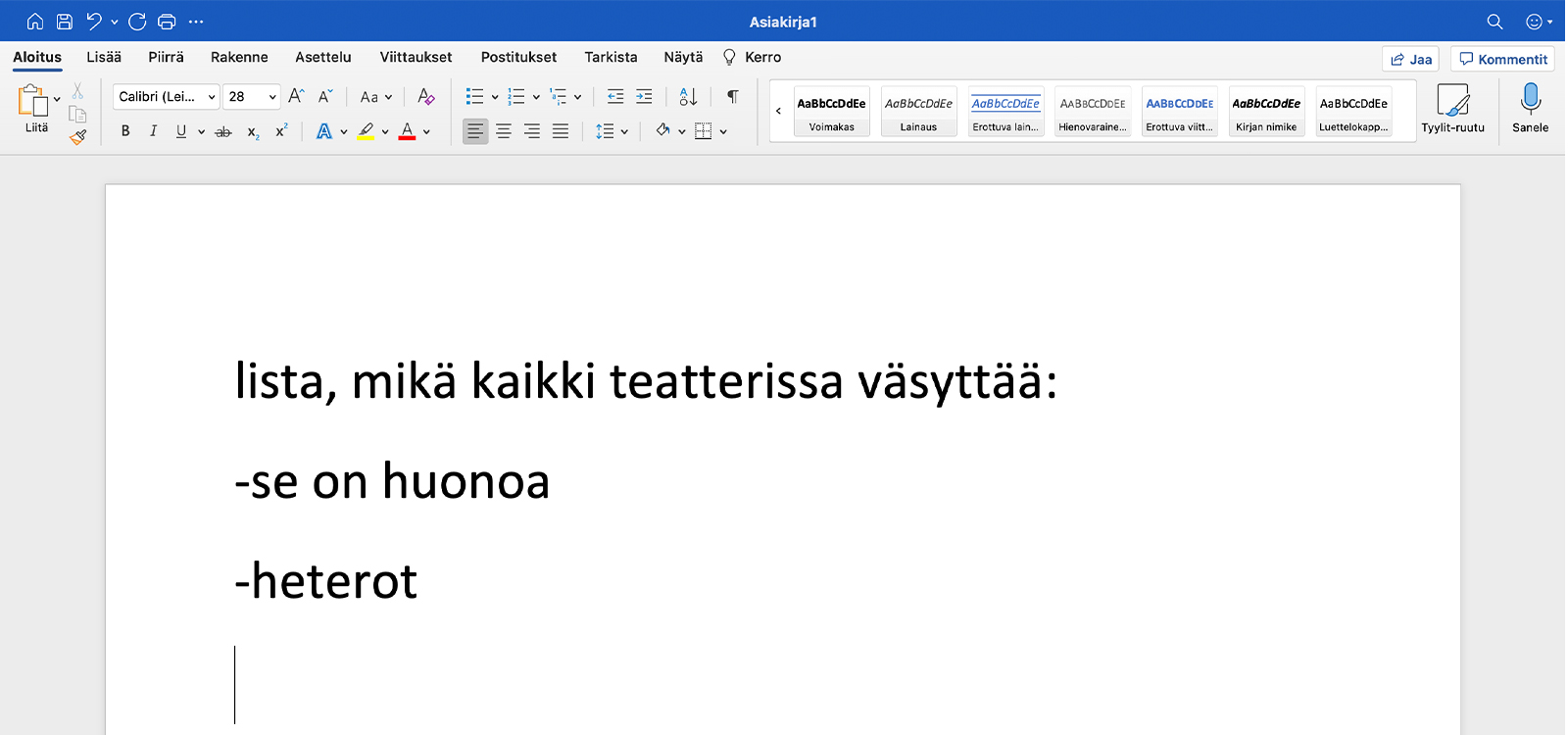Click the Save document icon
This screenshot has width=1568, height=735.
[65, 22]
